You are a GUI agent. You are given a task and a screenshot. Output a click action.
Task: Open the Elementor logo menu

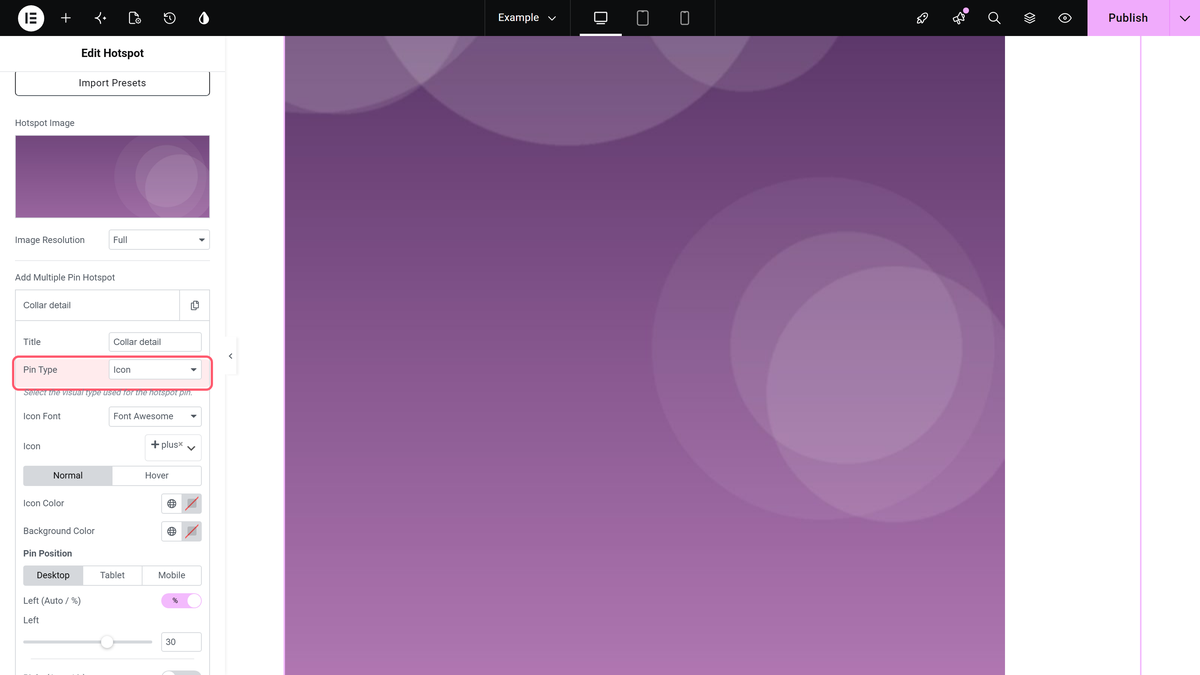coord(31,18)
